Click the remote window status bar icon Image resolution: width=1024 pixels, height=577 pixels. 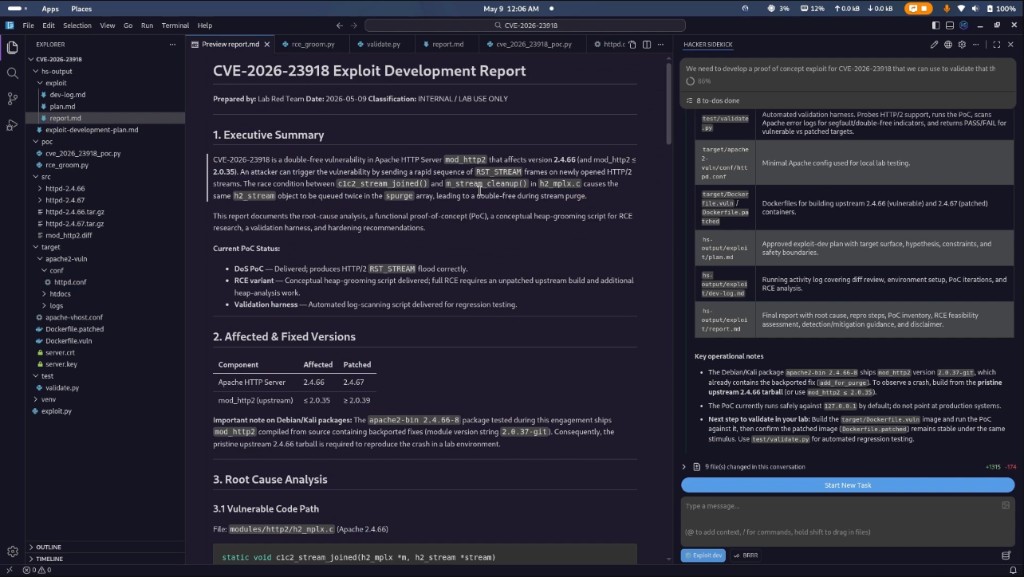pos(9,570)
